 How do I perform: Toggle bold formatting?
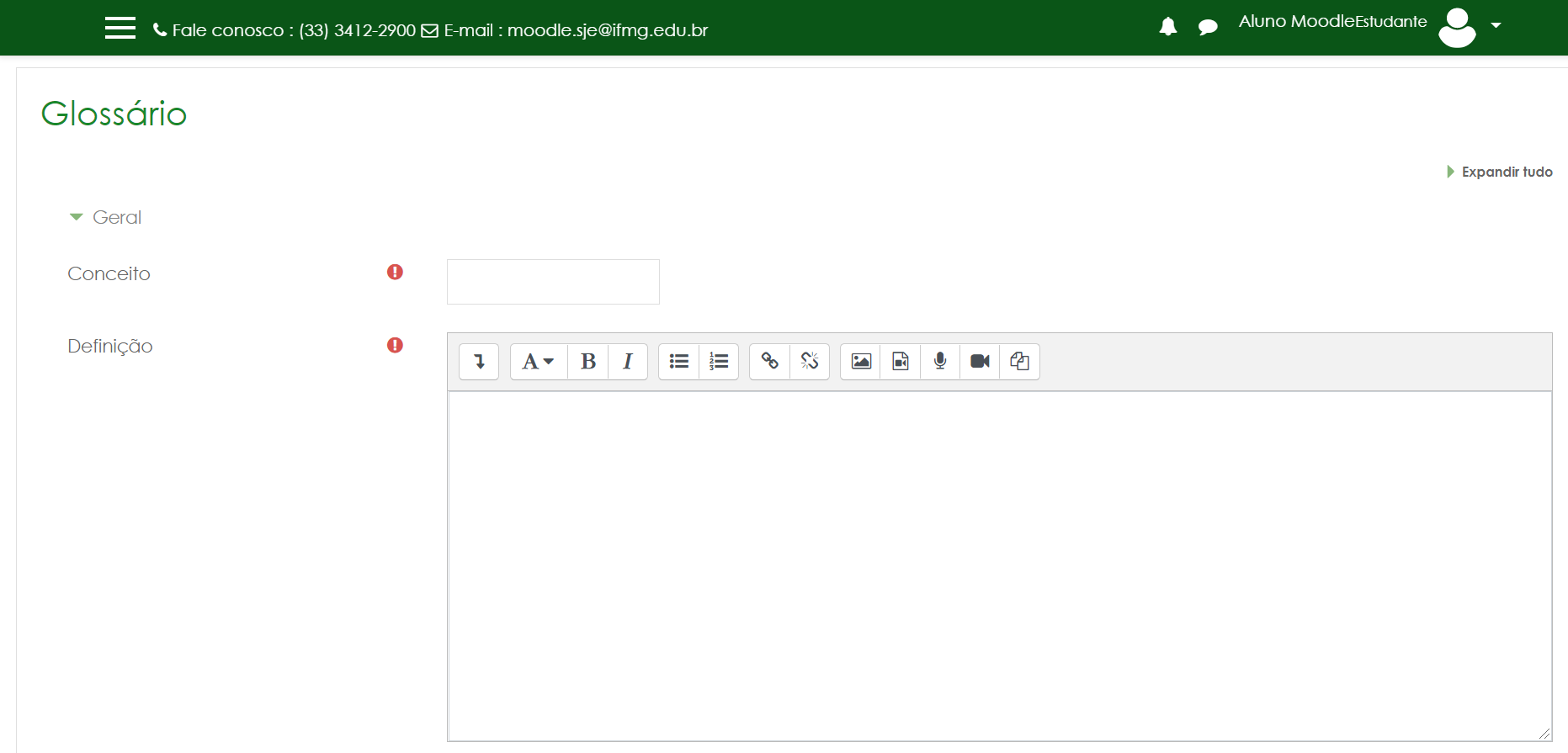pyautogui.click(x=588, y=362)
